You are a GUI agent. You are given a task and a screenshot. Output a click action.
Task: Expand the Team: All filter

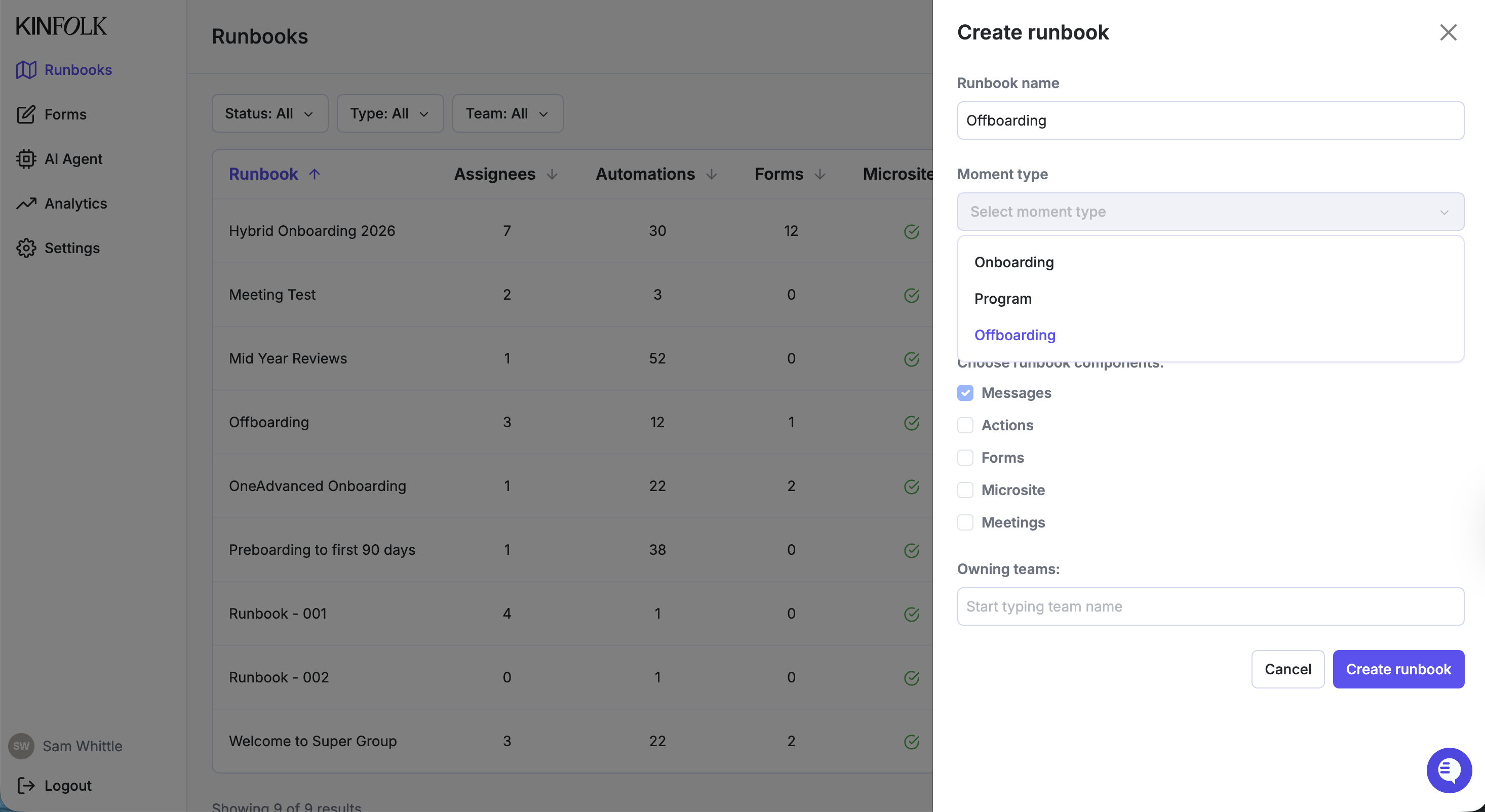coord(507,113)
